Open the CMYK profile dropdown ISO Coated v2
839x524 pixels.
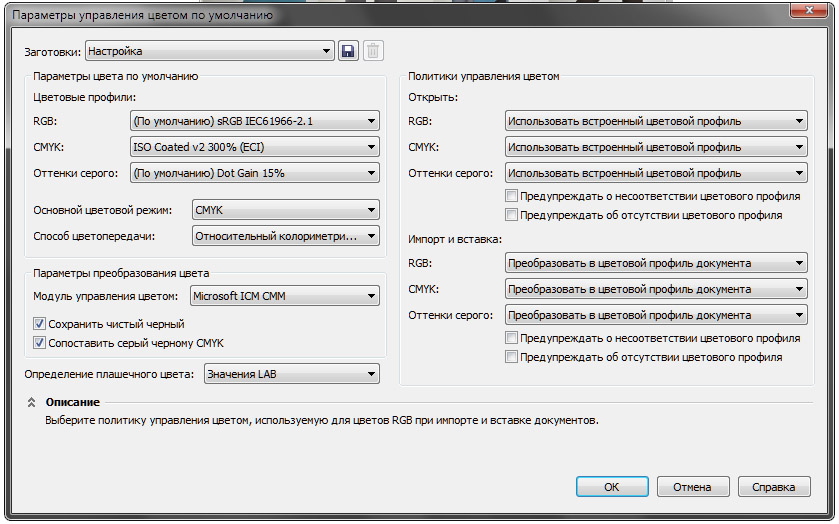coord(255,147)
